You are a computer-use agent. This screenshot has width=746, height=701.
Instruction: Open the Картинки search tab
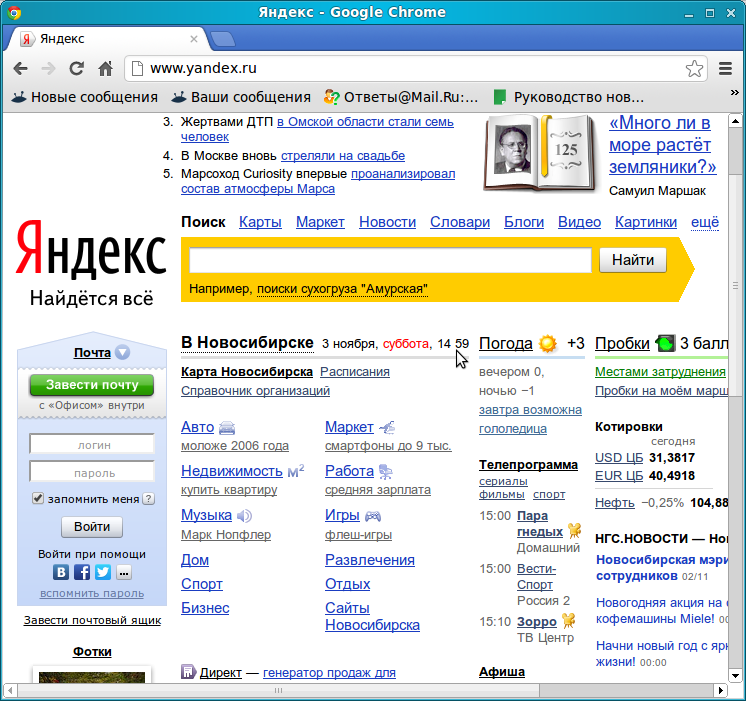[646, 222]
